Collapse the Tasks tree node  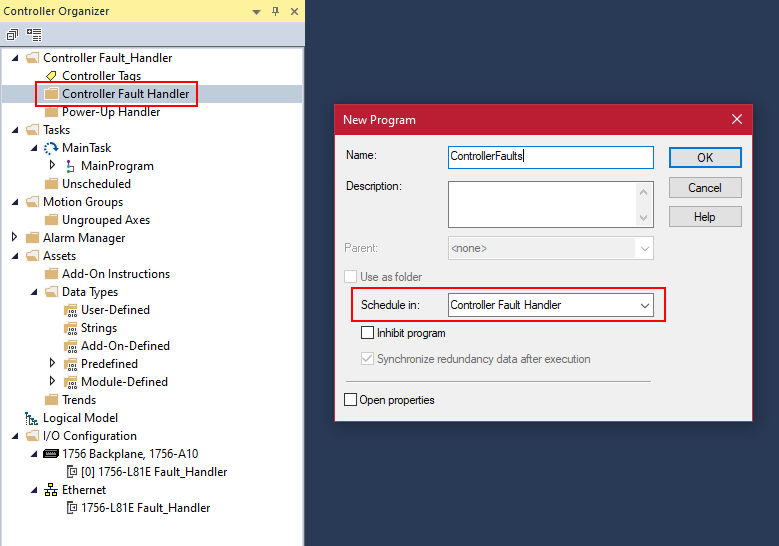15,130
